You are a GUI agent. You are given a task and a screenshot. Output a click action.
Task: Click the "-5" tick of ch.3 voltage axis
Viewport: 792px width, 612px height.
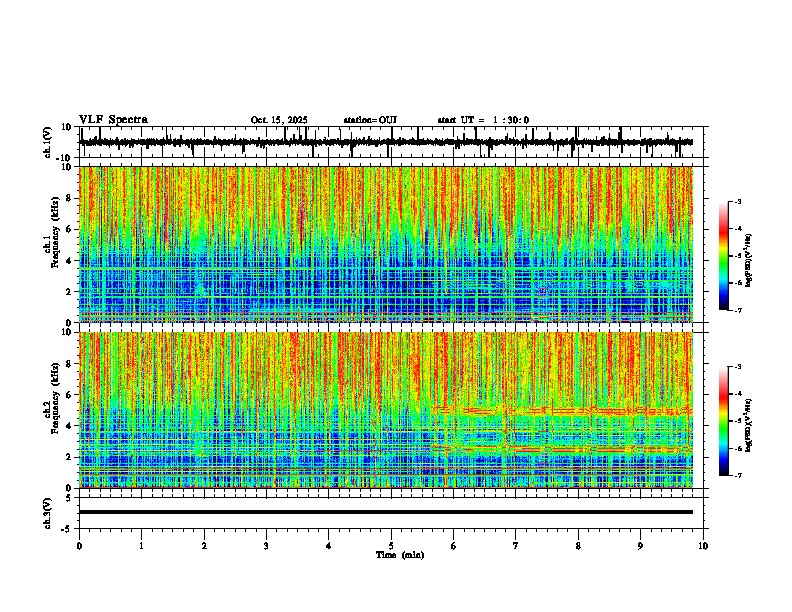67,529
